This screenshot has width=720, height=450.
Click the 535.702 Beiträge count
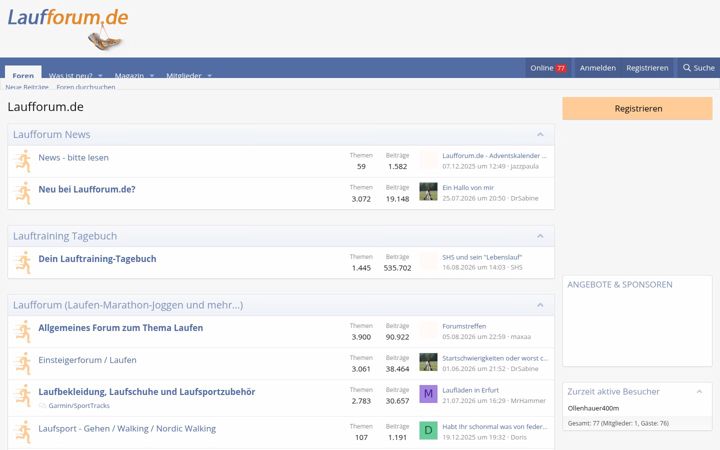coord(397,268)
